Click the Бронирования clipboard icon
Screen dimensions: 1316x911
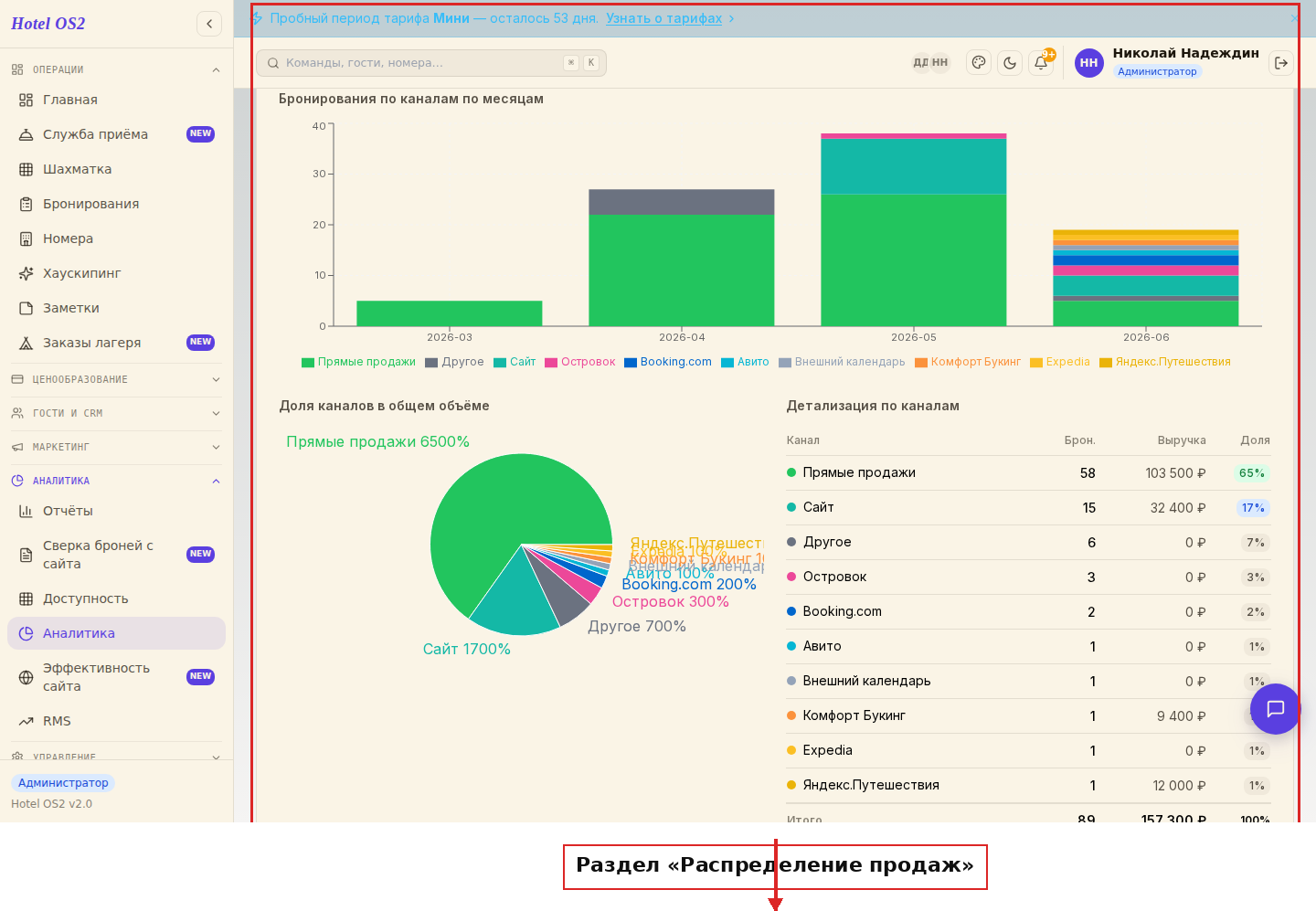pos(26,204)
